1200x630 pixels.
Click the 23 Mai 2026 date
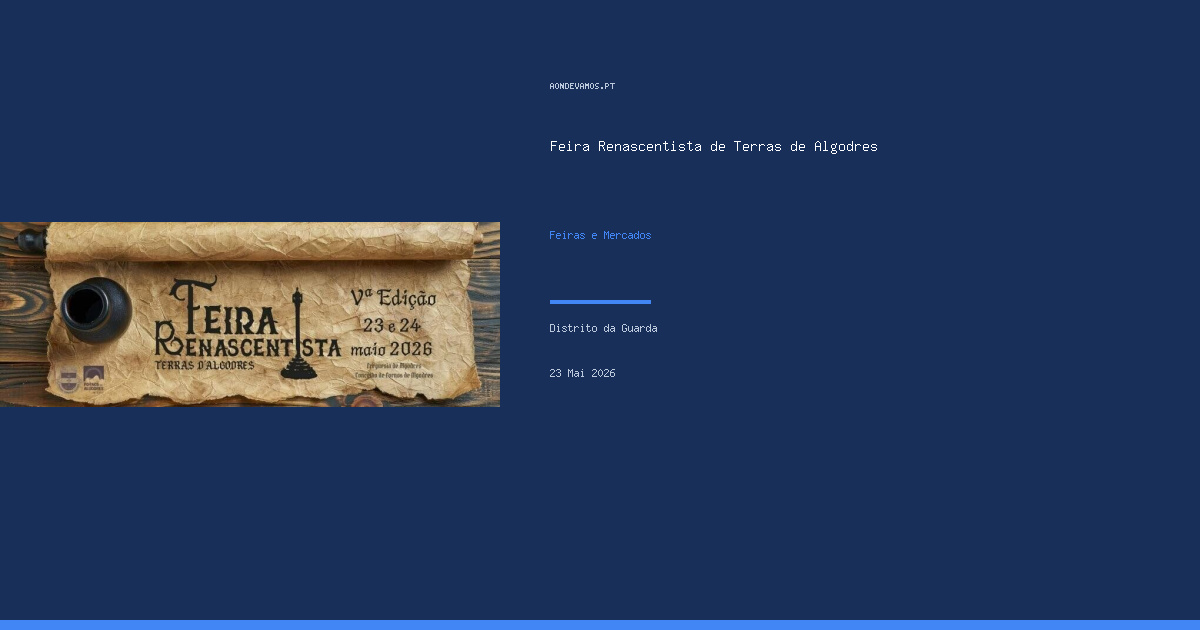582,373
